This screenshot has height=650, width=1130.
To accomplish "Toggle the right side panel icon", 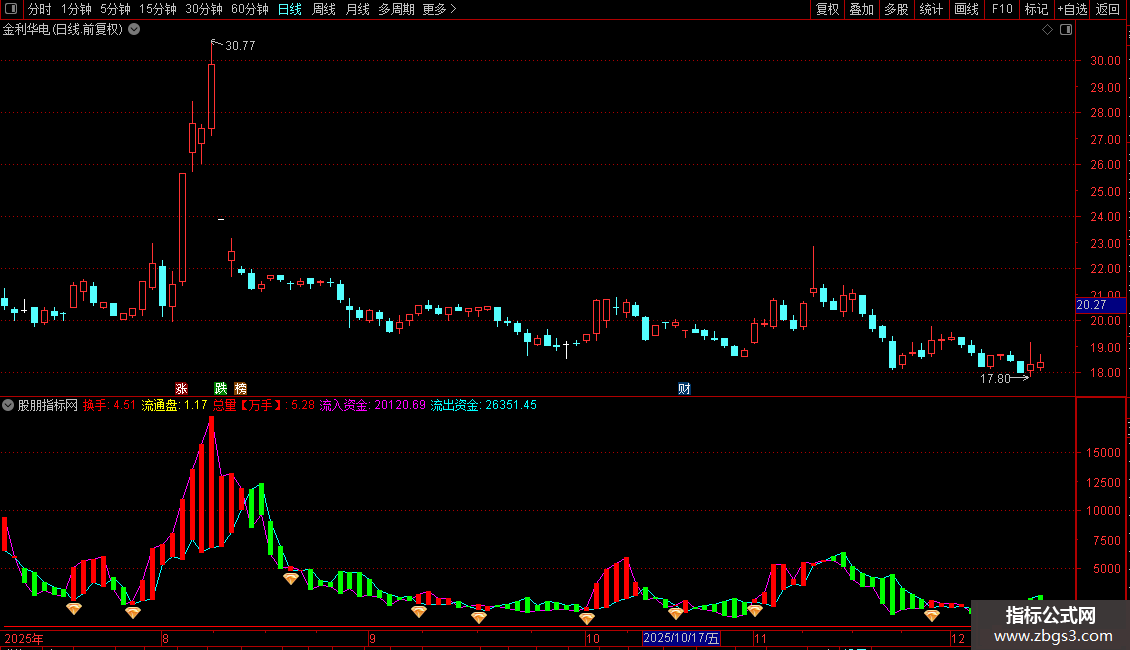I will 1066,30.
